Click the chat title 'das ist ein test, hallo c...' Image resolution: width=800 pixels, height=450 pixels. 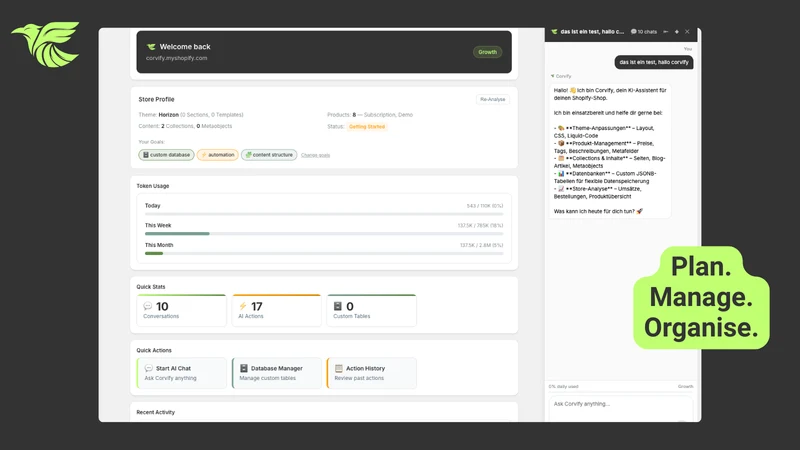(592, 32)
